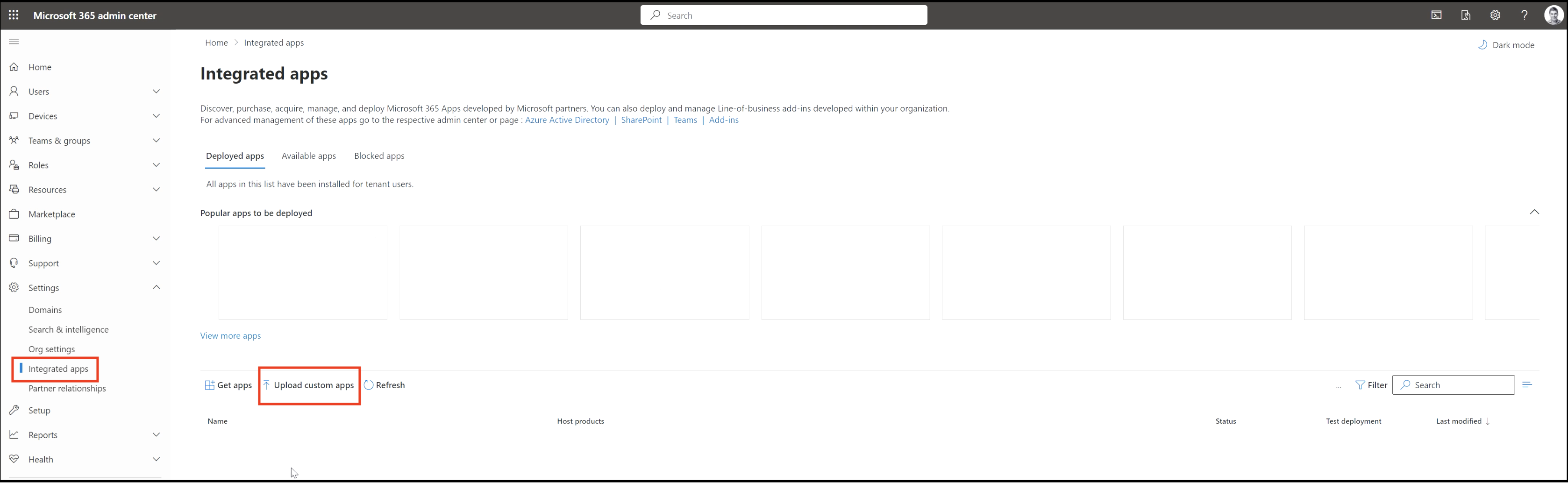Click the Devices icon in sidebar
This screenshot has height=483, width=1568.
[x=14, y=115]
